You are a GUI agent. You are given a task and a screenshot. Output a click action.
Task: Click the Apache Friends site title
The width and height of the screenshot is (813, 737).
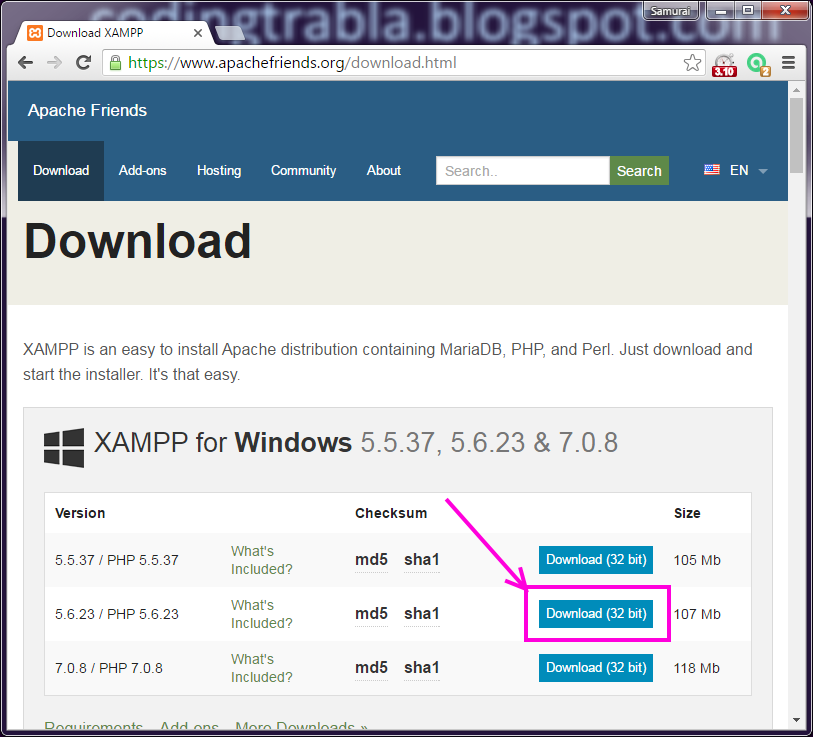pyautogui.click(x=87, y=110)
